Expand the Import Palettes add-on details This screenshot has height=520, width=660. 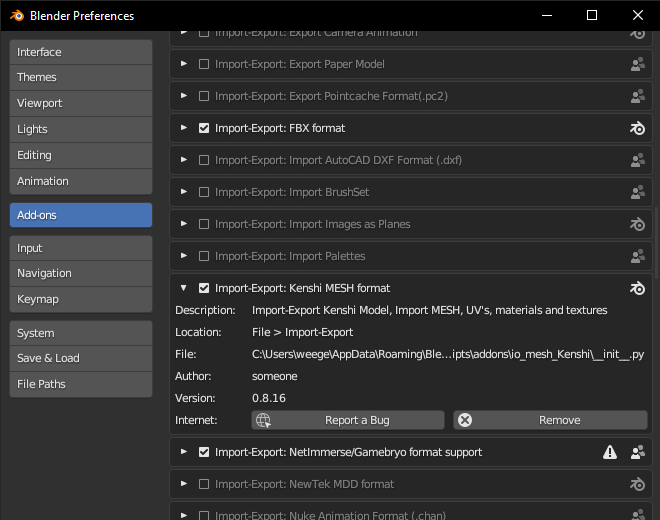[184, 256]
